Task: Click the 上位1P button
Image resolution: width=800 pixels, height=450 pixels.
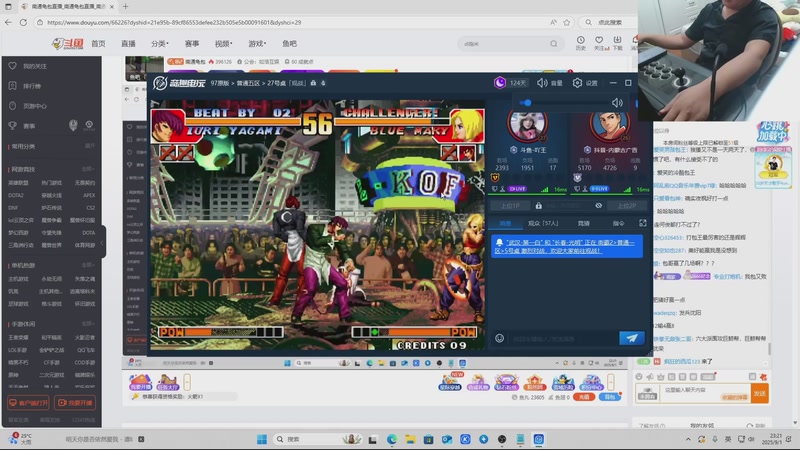Action: pos(510,206)
